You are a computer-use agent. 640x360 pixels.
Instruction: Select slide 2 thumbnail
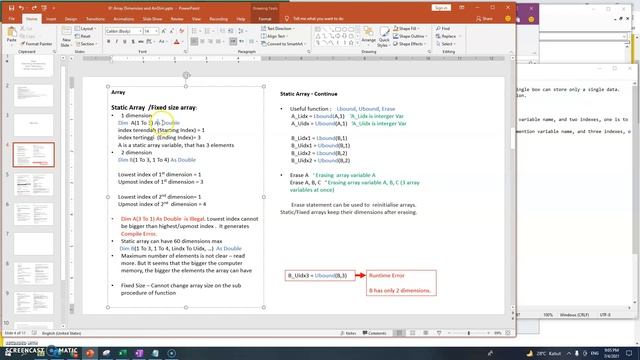point(33,95)
